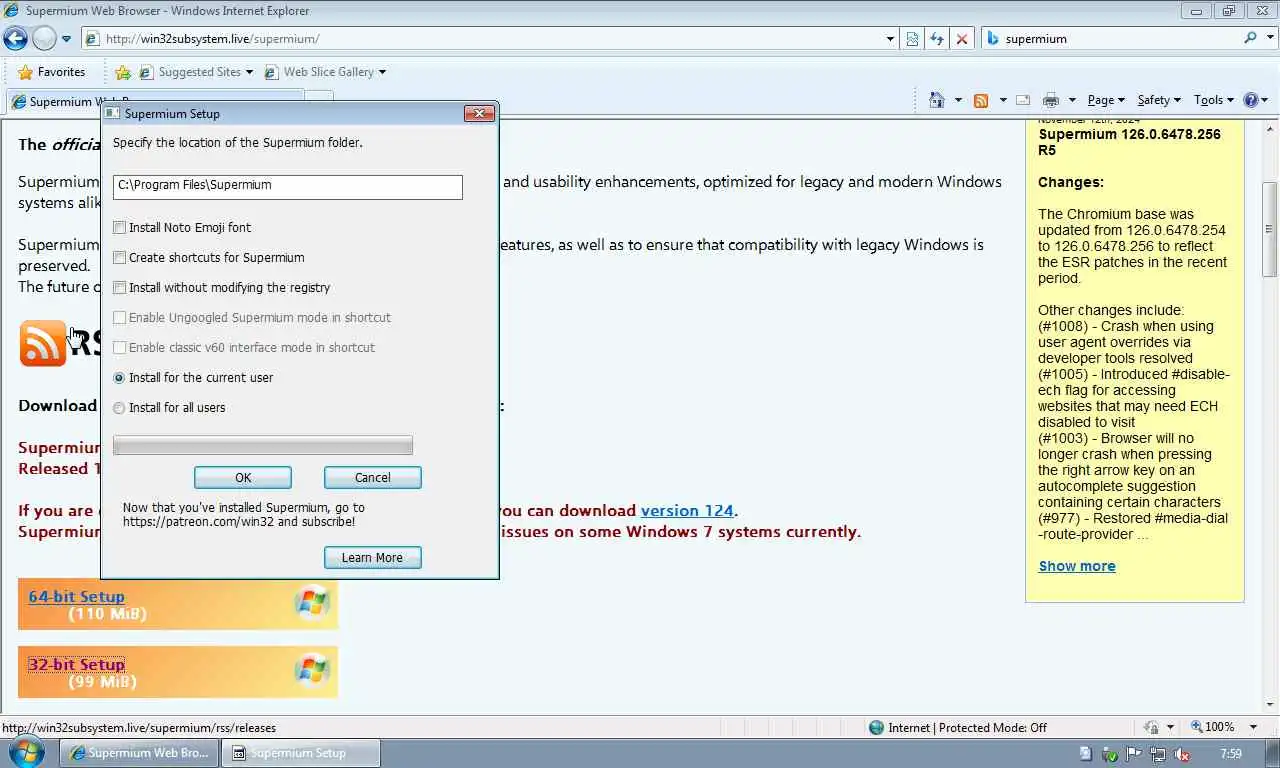Click the privacy lock icon in status bar
Screen dimensions: 1280x768
click(x=1151, y=728)
